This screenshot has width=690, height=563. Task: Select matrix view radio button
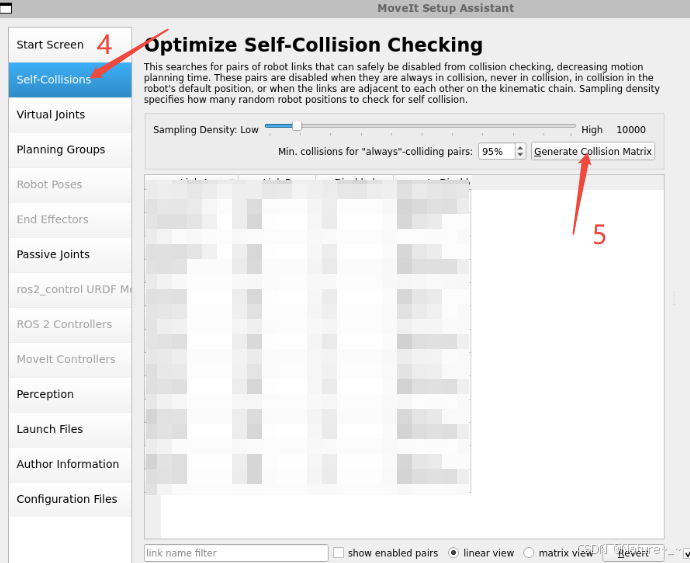529,553
